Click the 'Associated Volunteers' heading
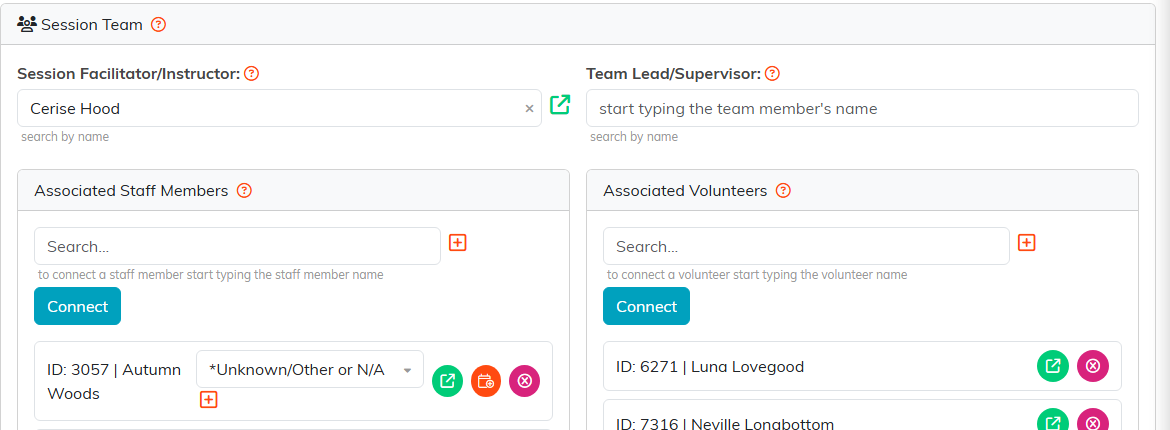The height and width of the screenshot is (430, 1170). coord(685,190)
